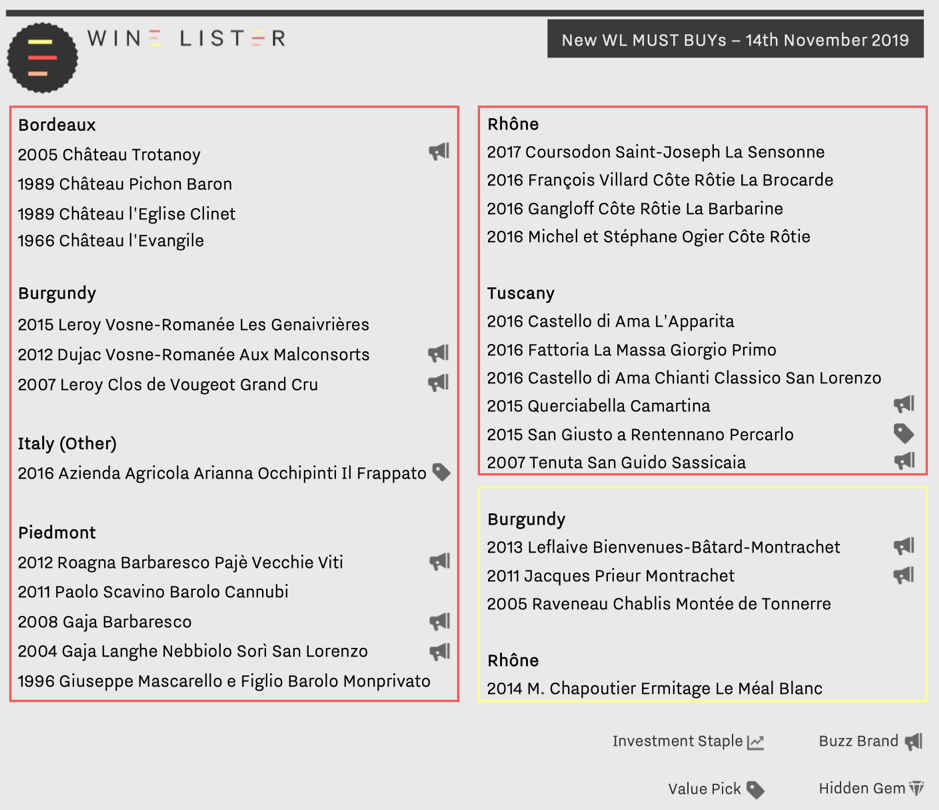Click the Buzz Brand legend label
This screenshot has width=939, height=810.
coord(858,741)
